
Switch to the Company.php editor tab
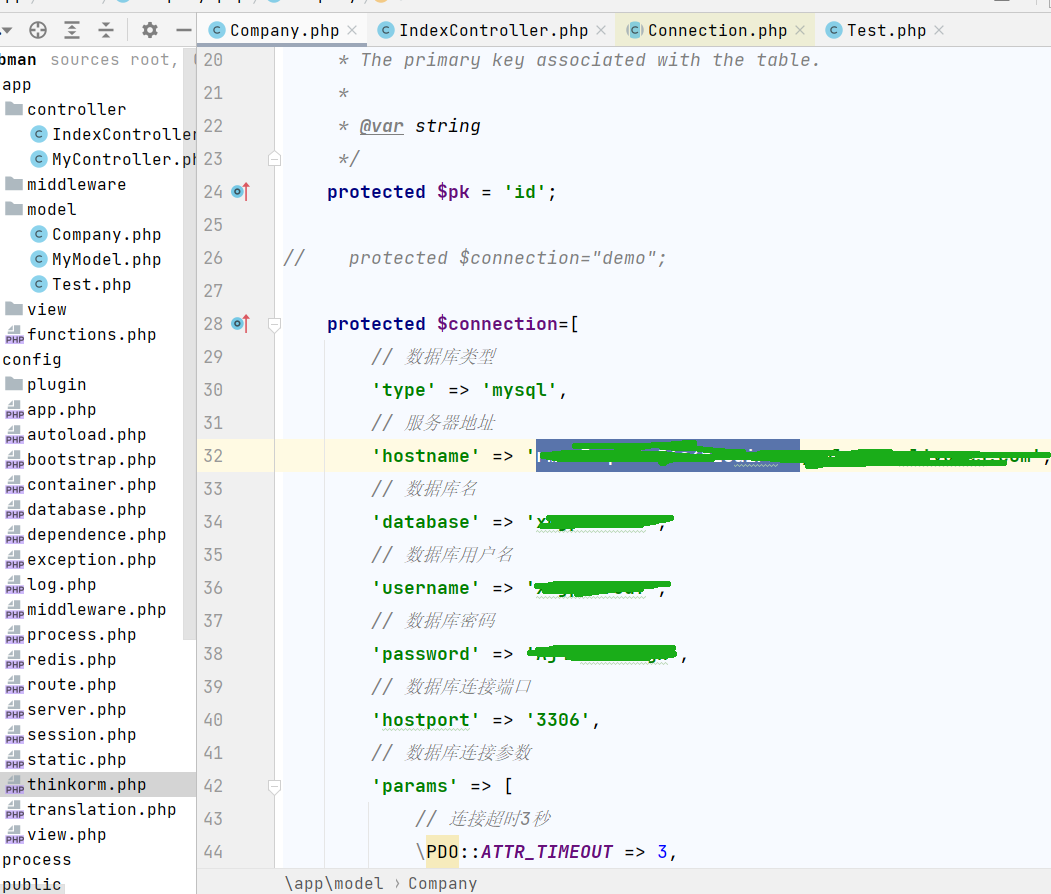tap(284, 30)
